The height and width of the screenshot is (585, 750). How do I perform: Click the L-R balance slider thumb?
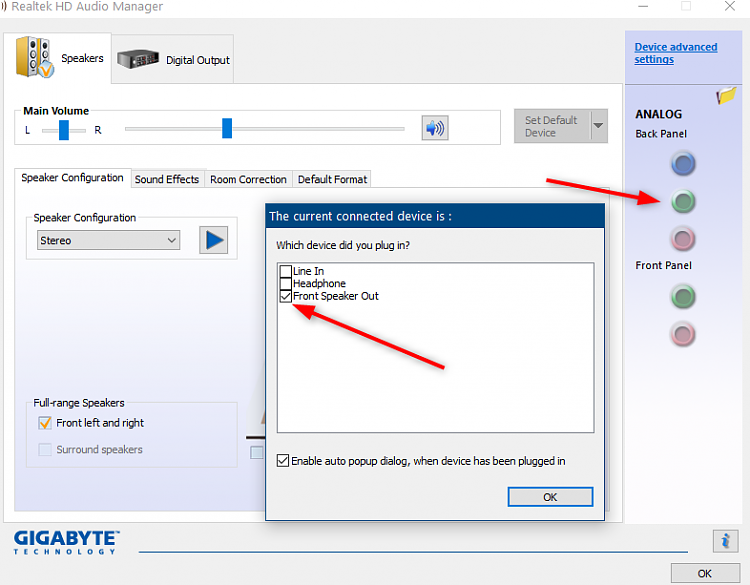coord(64,130)
